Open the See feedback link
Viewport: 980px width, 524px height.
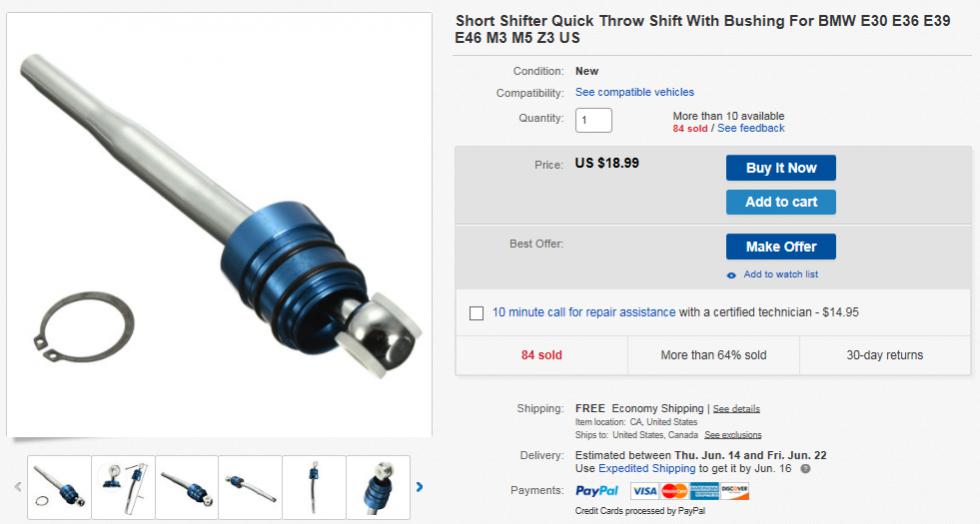(751, 128)
